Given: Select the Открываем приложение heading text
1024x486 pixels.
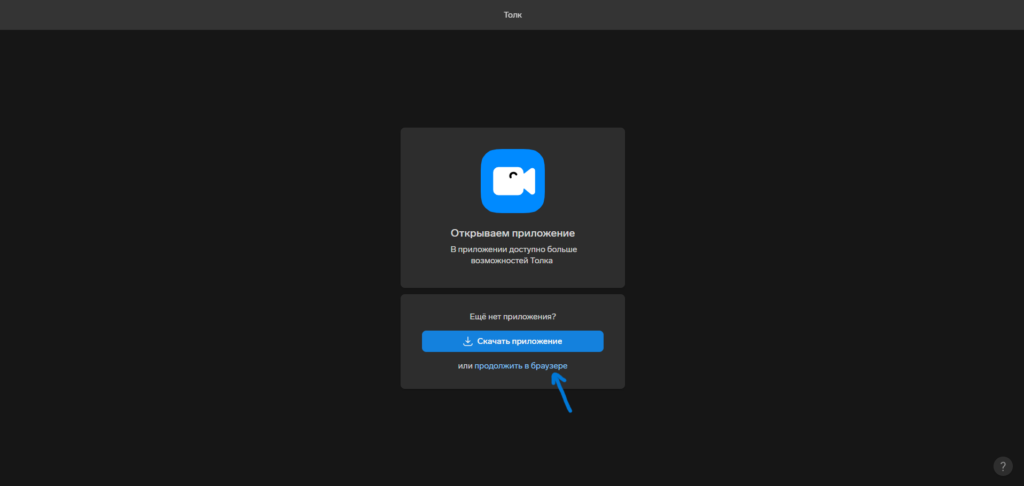Looking at the screenshot, I should point(513,233).
